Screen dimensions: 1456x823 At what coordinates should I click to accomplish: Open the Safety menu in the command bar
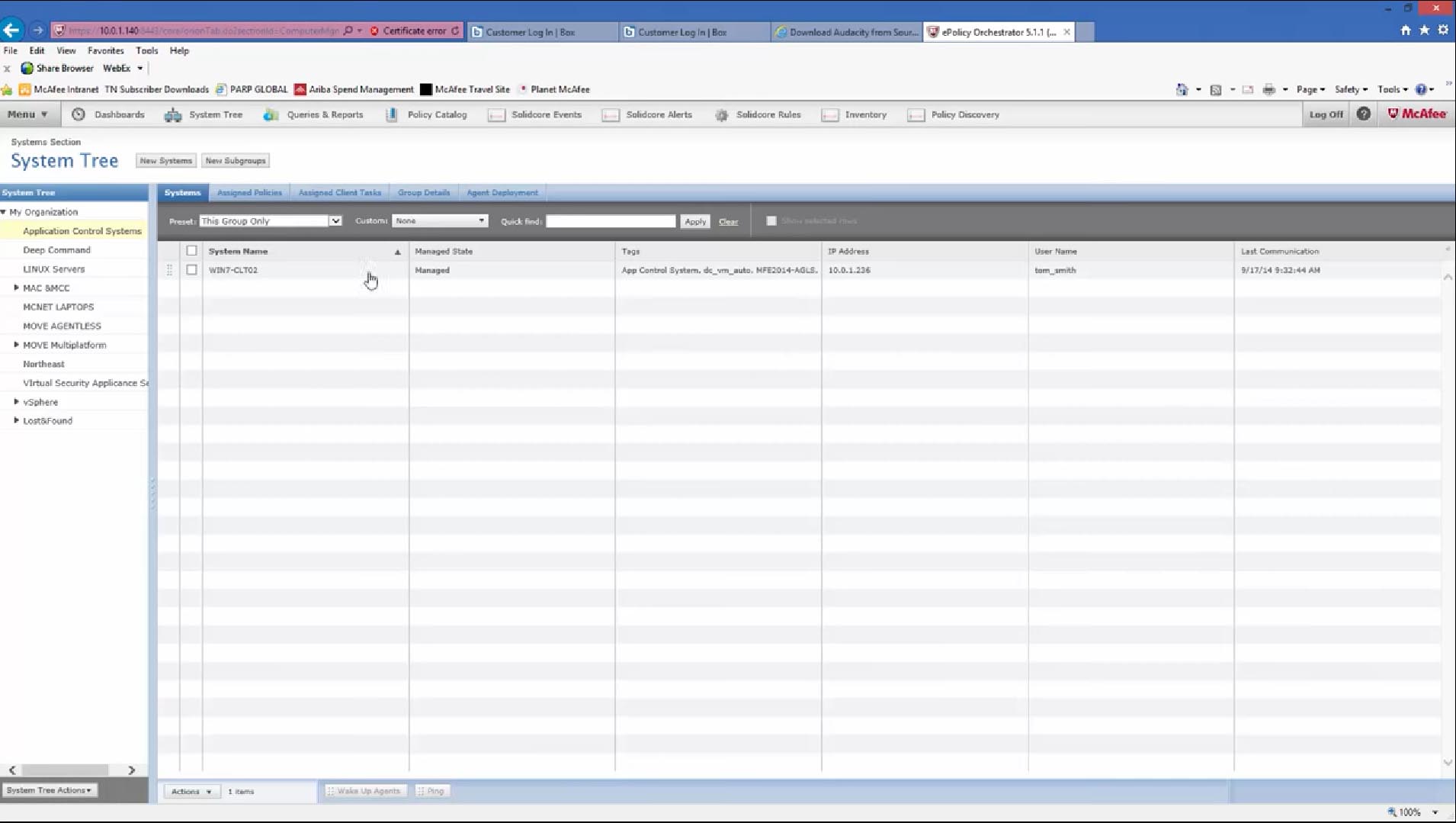tap(1351, 89)
